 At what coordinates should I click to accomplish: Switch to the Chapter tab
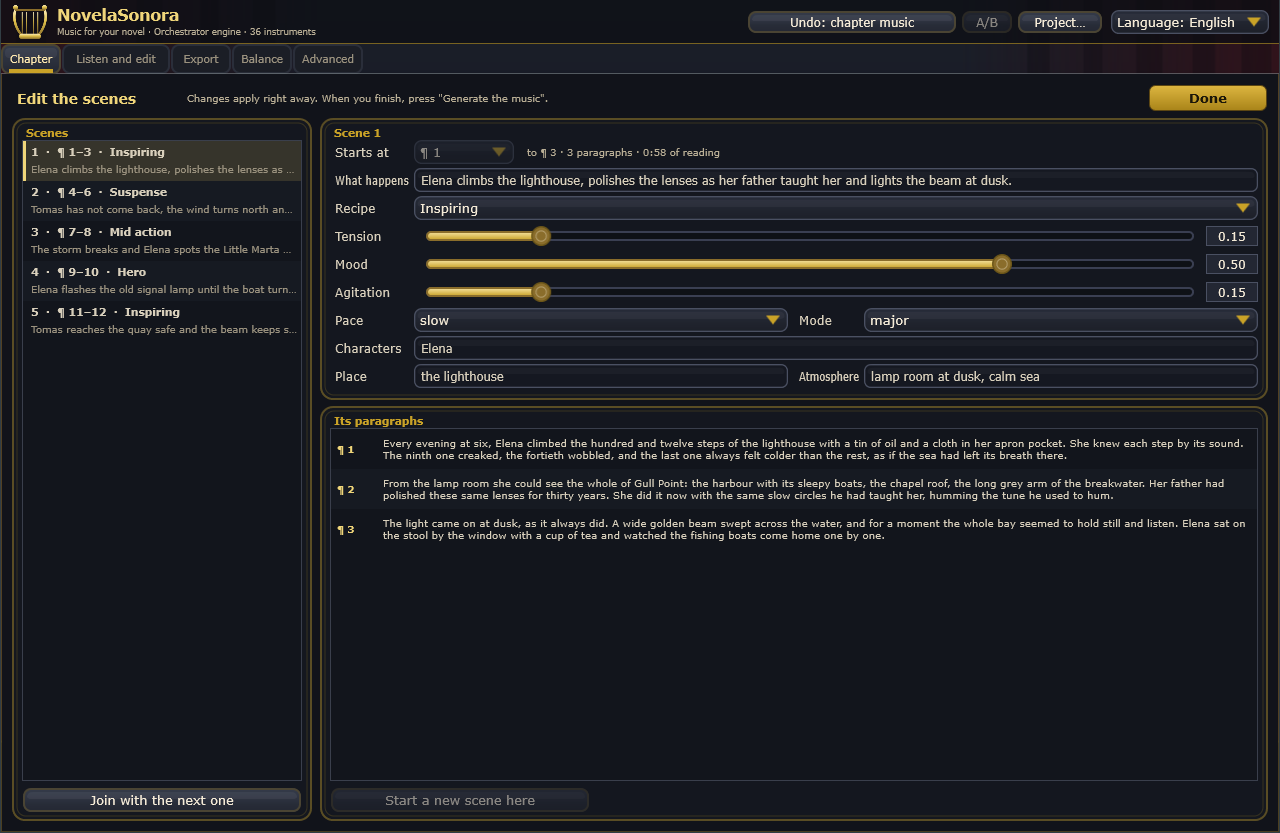[x=31, y=59]
